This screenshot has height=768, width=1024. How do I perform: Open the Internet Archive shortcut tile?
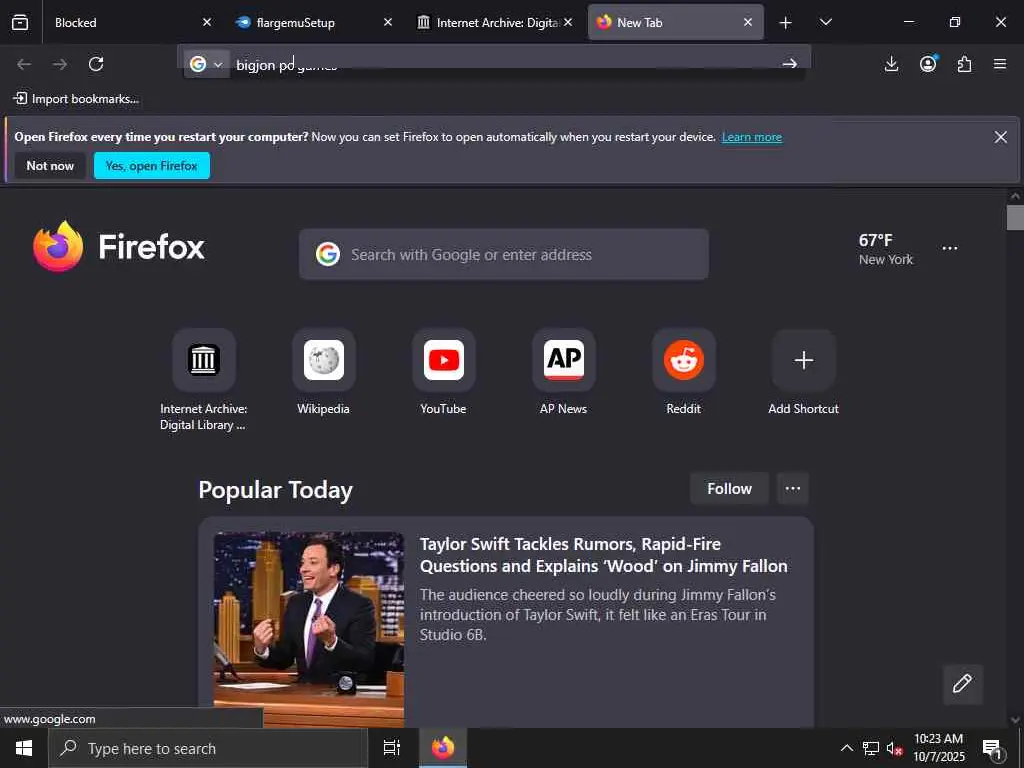pyautogui.click(x=204, y=360)
